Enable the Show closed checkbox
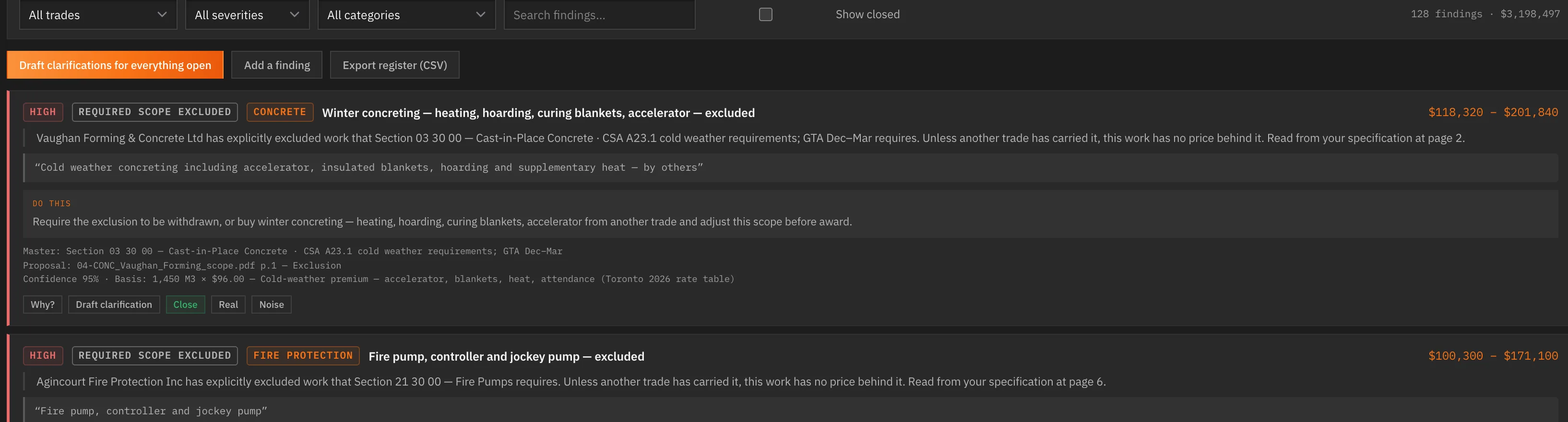Screen dimensions: 1568x422 tap(765, 14)
